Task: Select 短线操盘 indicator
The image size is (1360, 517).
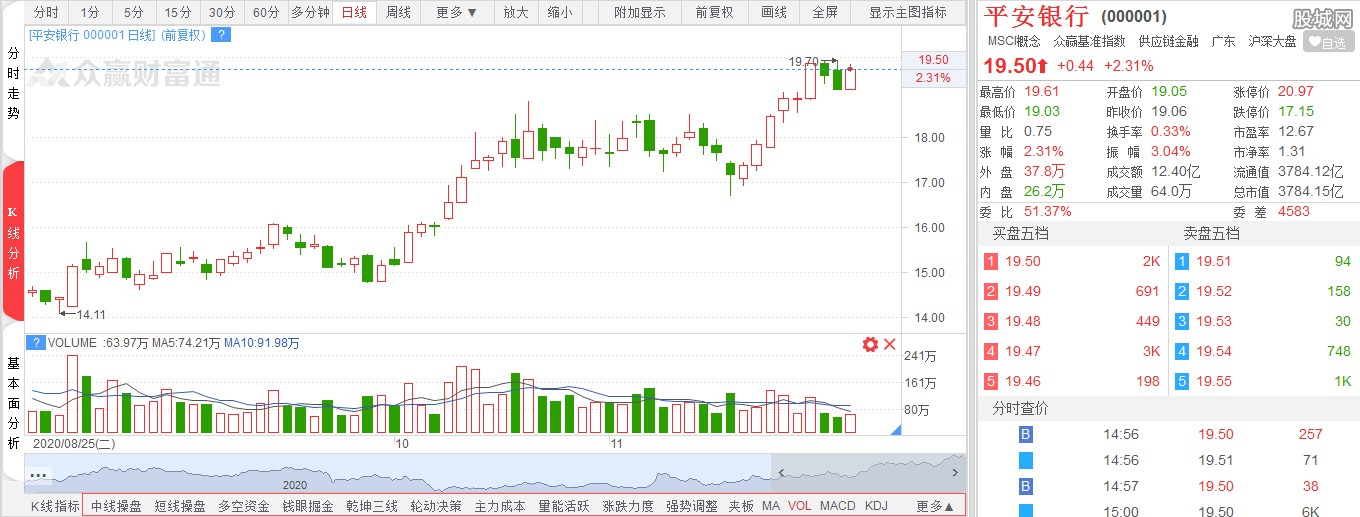Action: point(180,506)
